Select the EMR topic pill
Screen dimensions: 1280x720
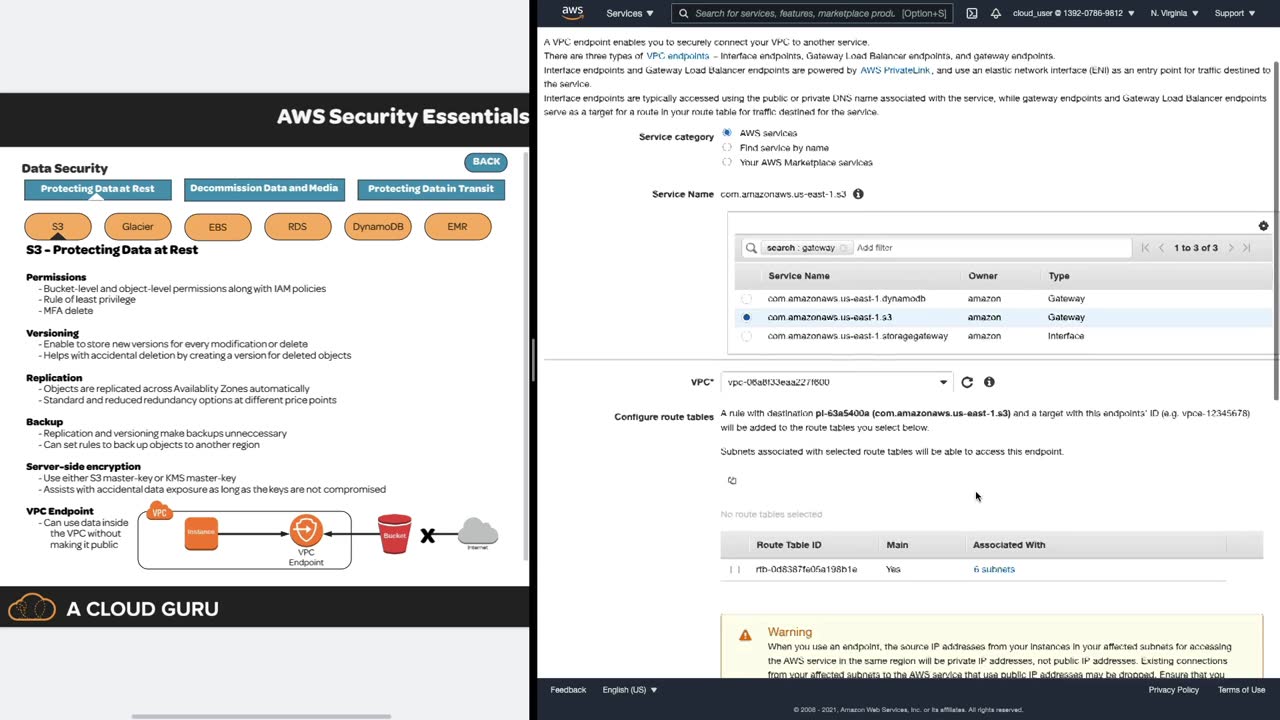(457, 227)
